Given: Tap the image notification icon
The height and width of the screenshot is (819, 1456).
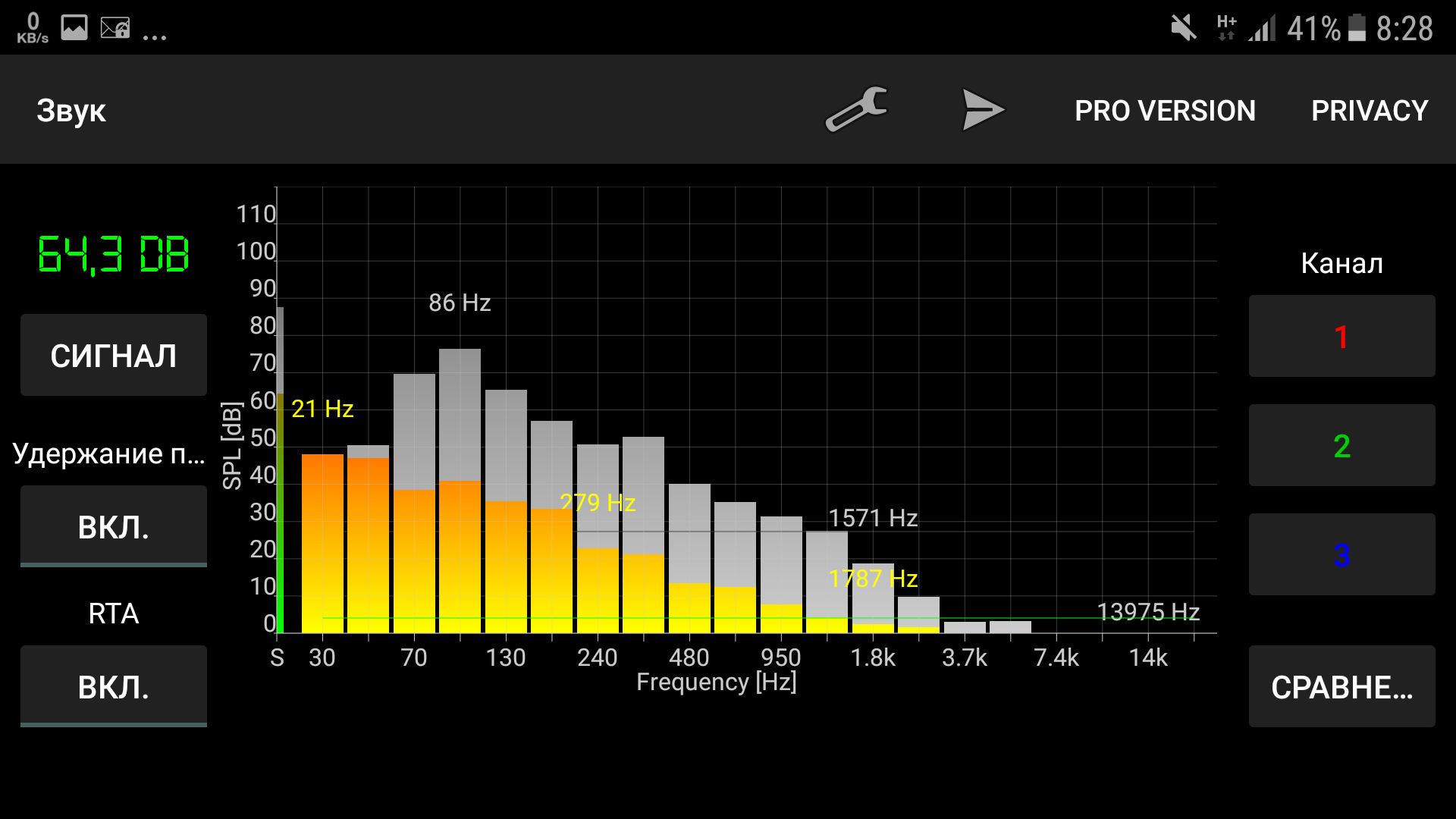Looking at the screenshot, I should pos(74,29).
